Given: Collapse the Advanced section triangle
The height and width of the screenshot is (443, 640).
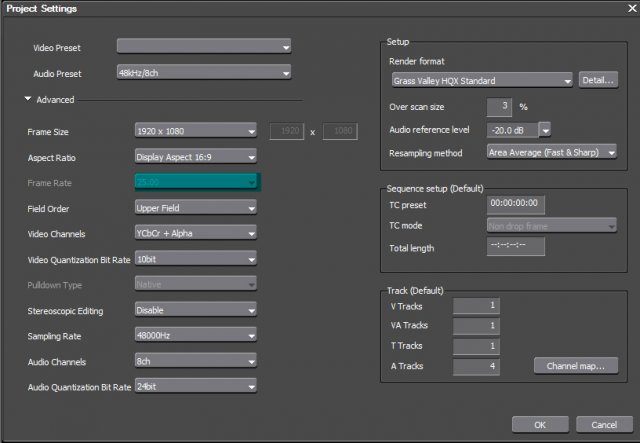Looking at the screenshot, I should coord(29,99).
